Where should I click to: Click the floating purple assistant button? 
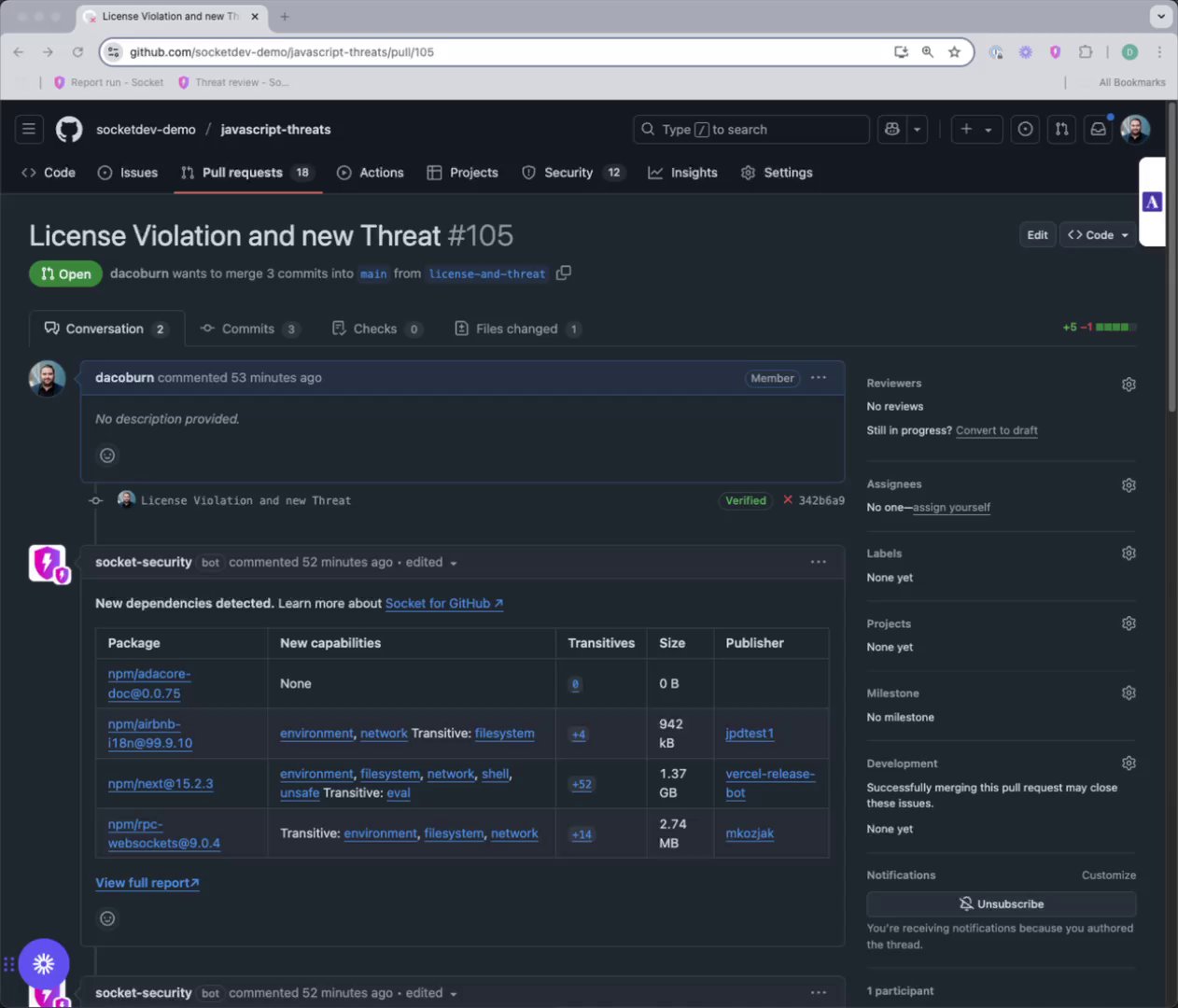tap(44, 964)
